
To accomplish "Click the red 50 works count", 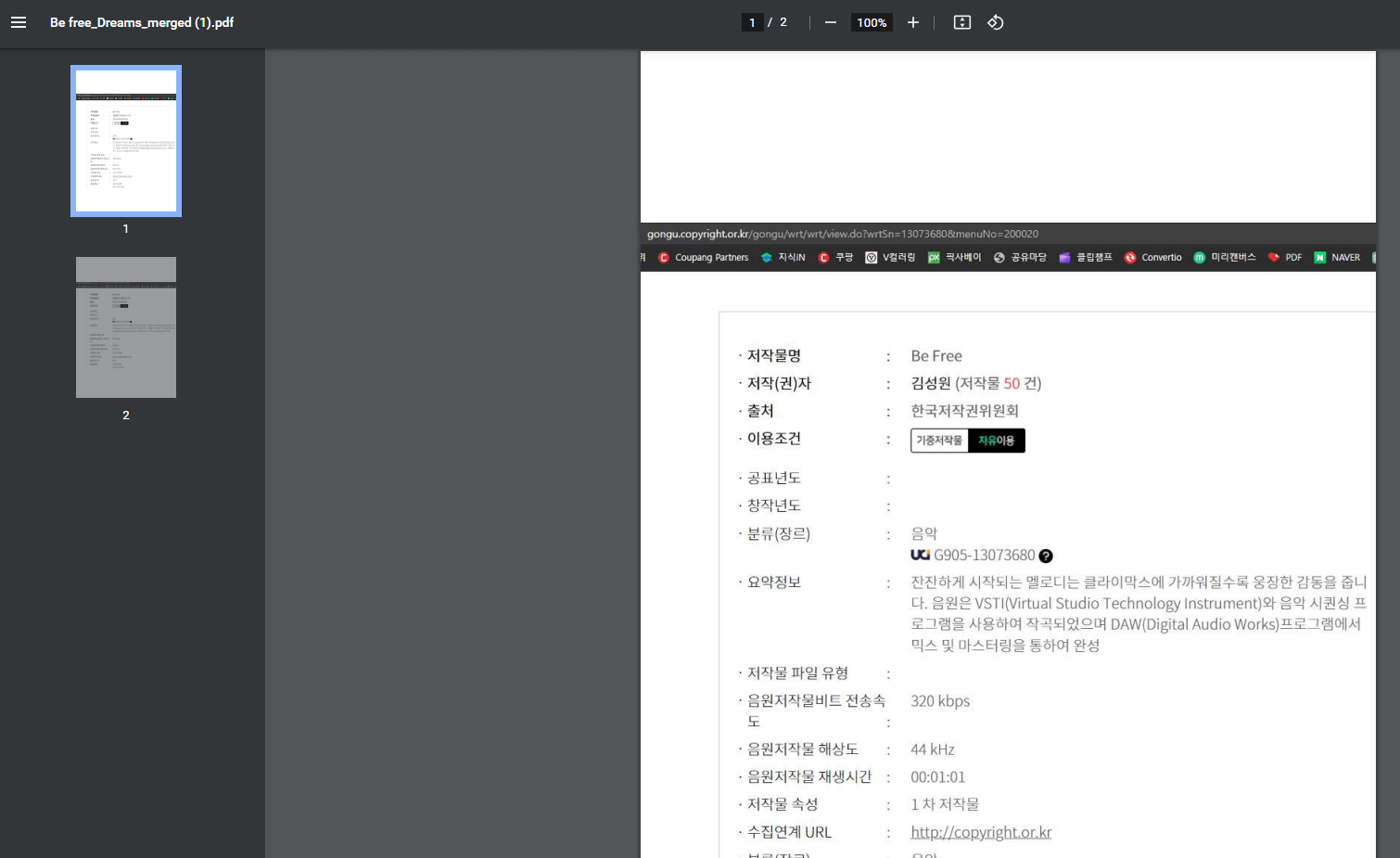I will (x=1012, y=383).
